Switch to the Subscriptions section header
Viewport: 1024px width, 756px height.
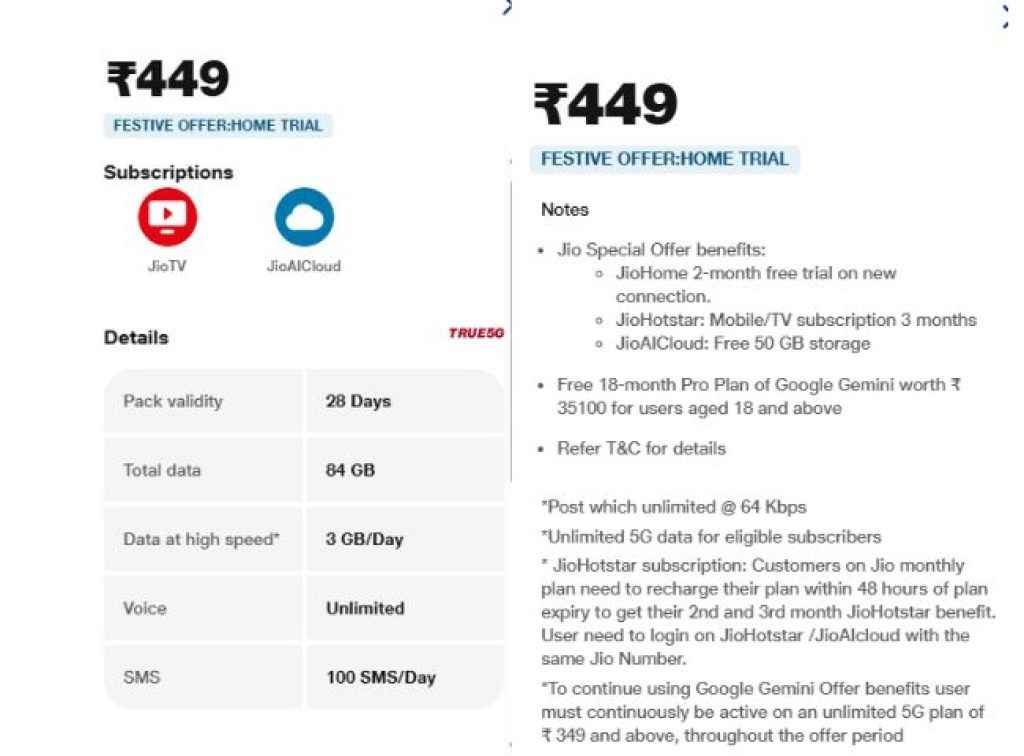pos(167,172)
